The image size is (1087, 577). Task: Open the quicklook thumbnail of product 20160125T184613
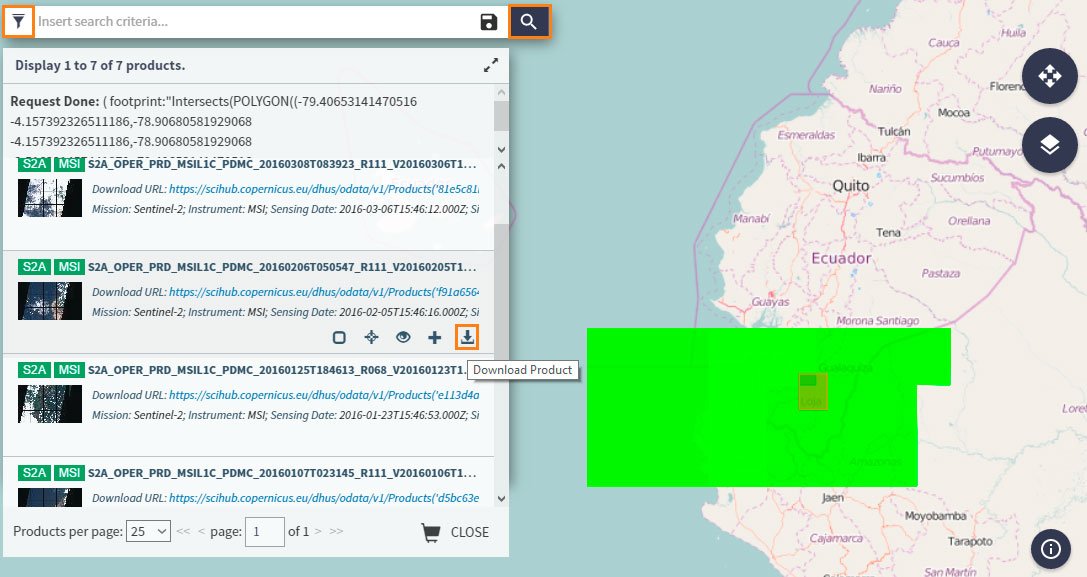[50, 404]
